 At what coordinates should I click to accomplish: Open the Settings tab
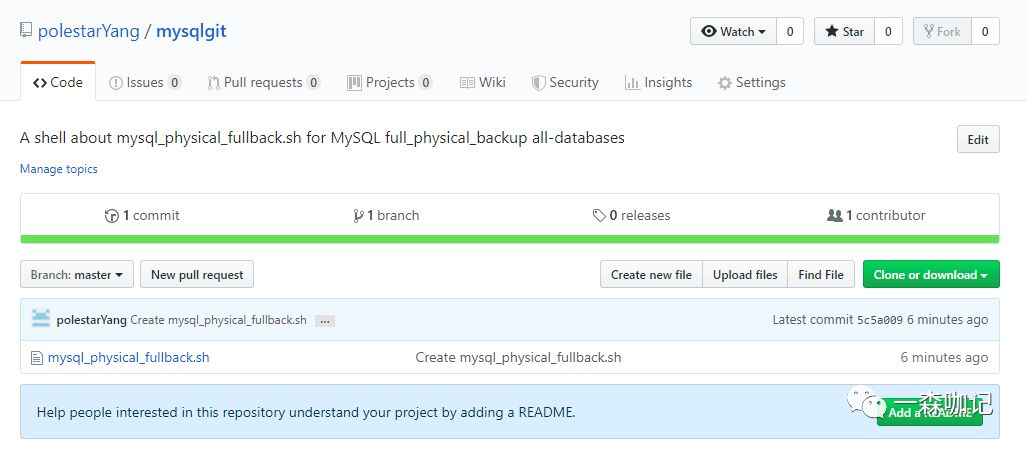(x=752, y=83)
